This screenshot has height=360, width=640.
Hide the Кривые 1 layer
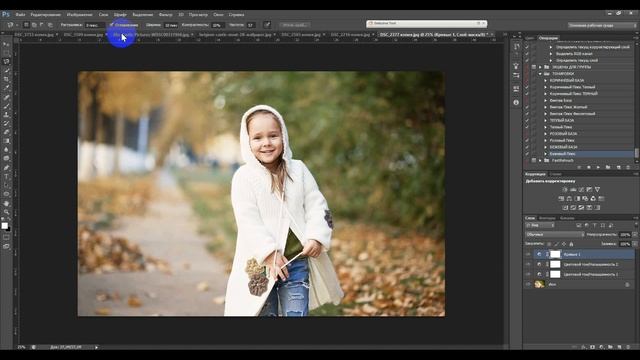point(528,254)
